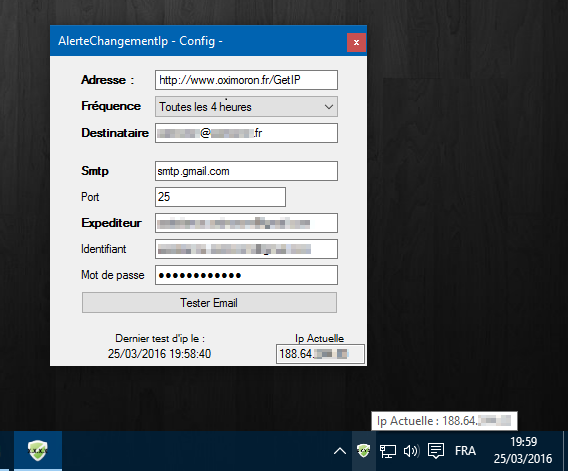Open the network status tray icon
This screenshot has width=568, height=471.
[x=387, y=451]
